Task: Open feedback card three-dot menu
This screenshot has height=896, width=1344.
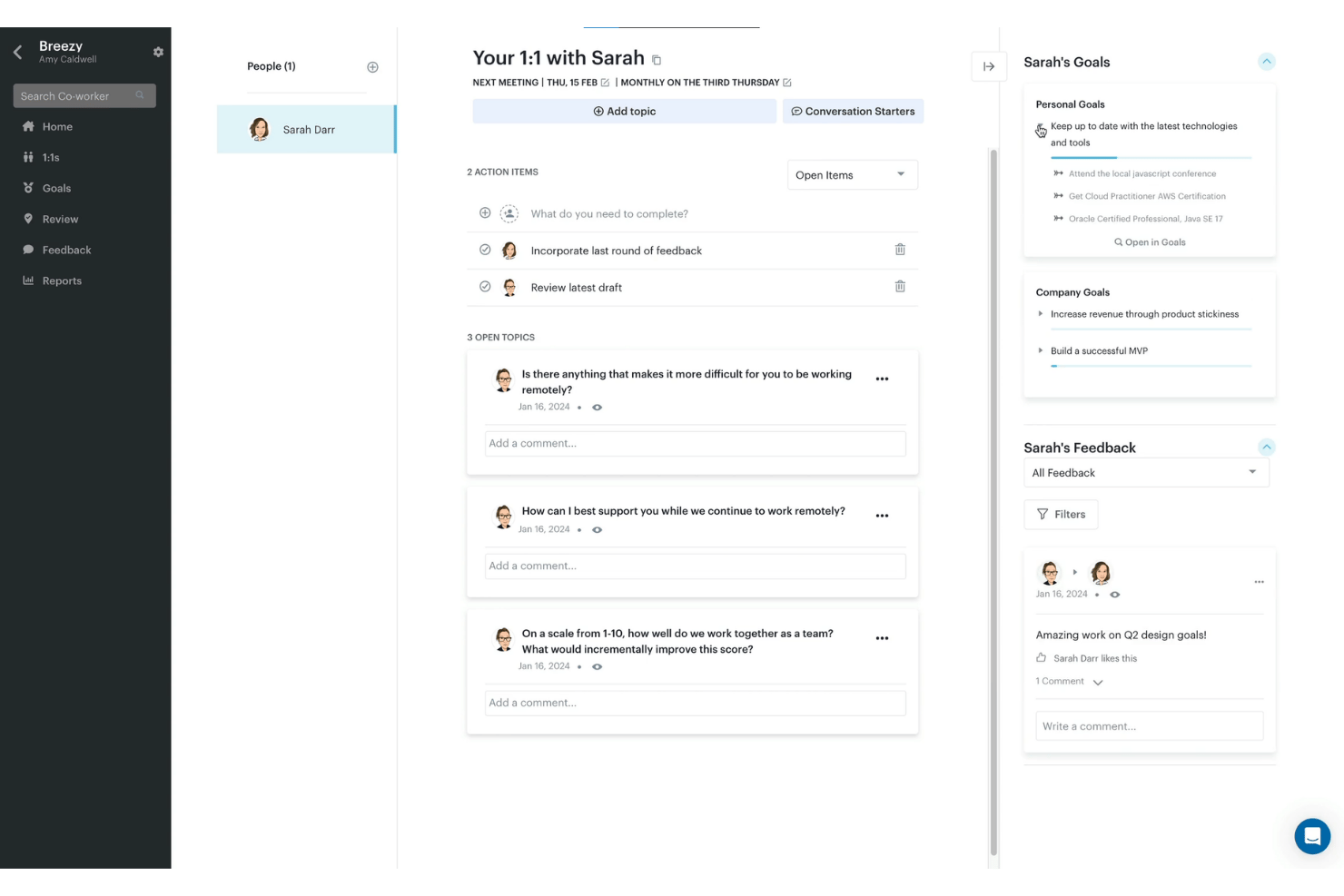Action: [1259, 582]
